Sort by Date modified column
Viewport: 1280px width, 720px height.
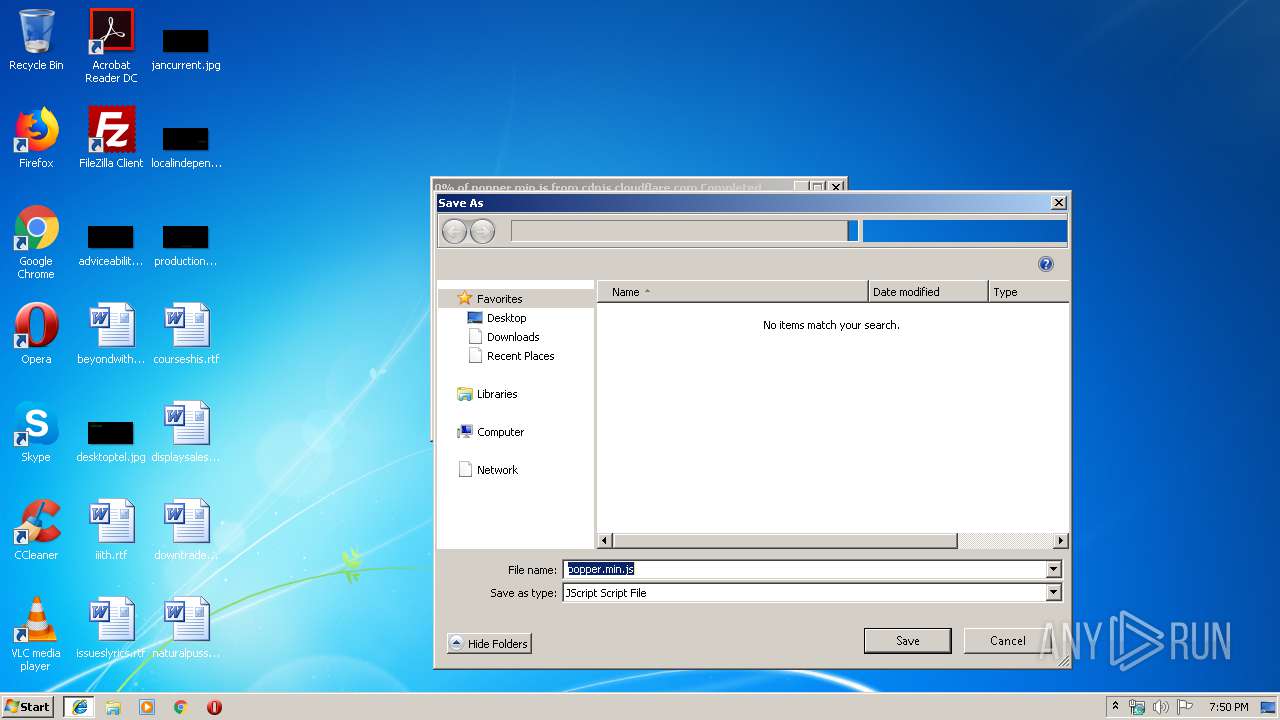coord(928,292)
